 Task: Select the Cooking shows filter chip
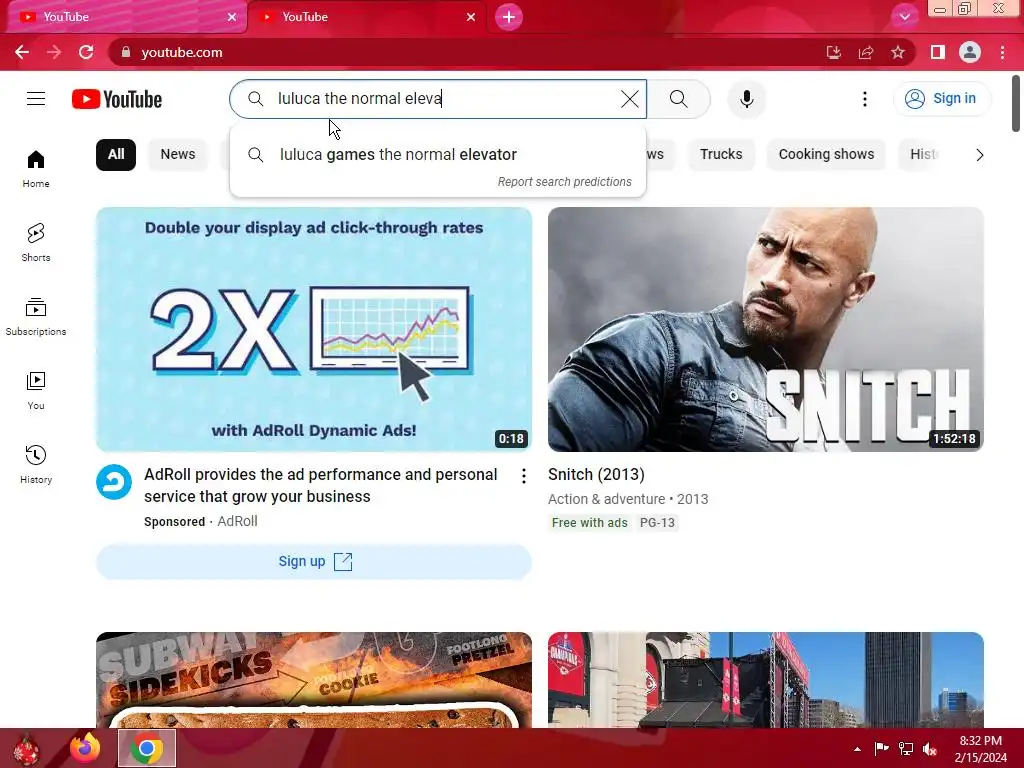coord(826,155)
